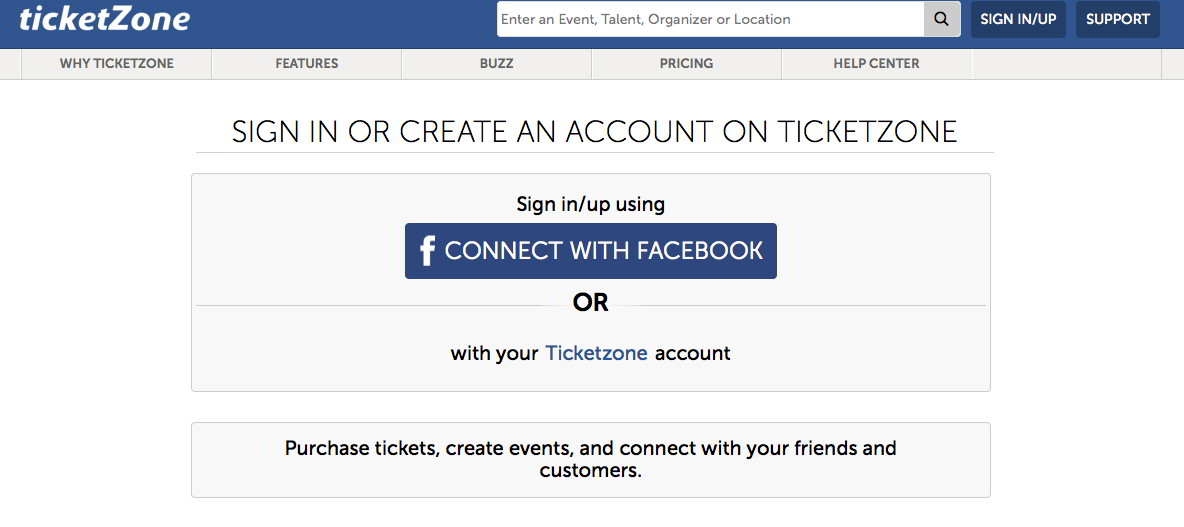This screenshot has width=1184, height=527.
Task: Focus the event search input field
Action: (711, 19)
